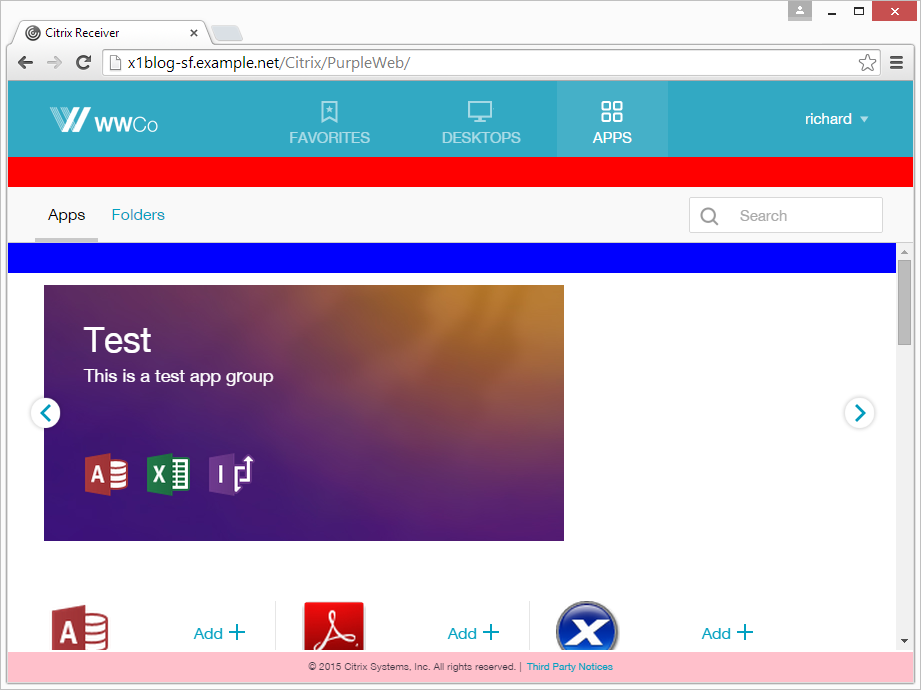
Task: Open the Chrome hamburger menu
Action: [896, 62]
